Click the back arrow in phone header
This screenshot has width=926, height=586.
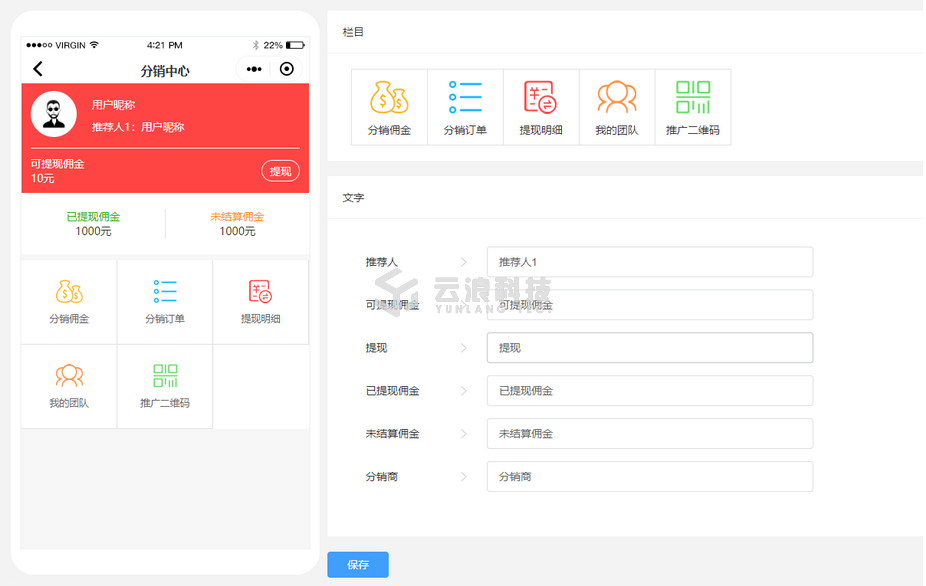(38, 69)
